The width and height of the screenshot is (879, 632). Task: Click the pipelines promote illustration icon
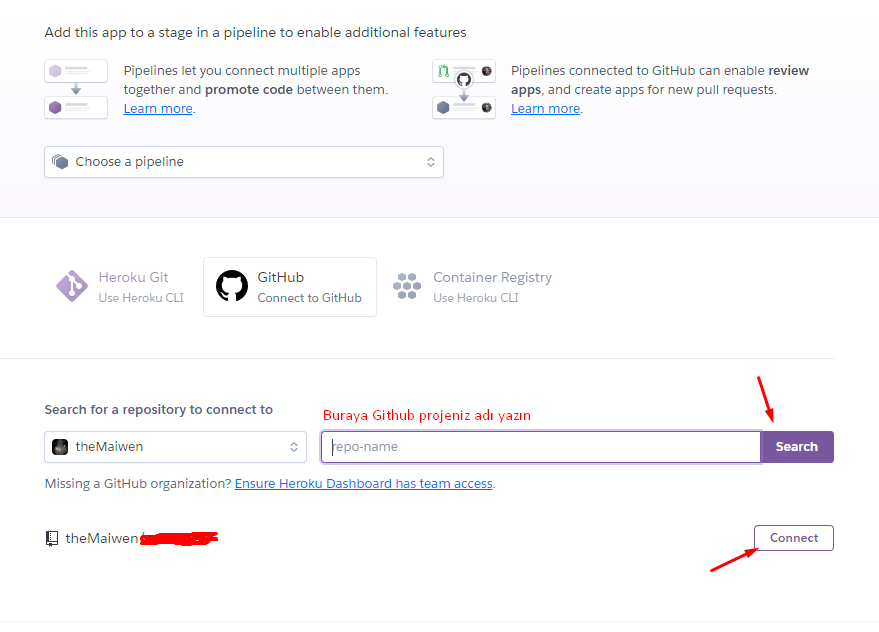(x=76, y=89)
